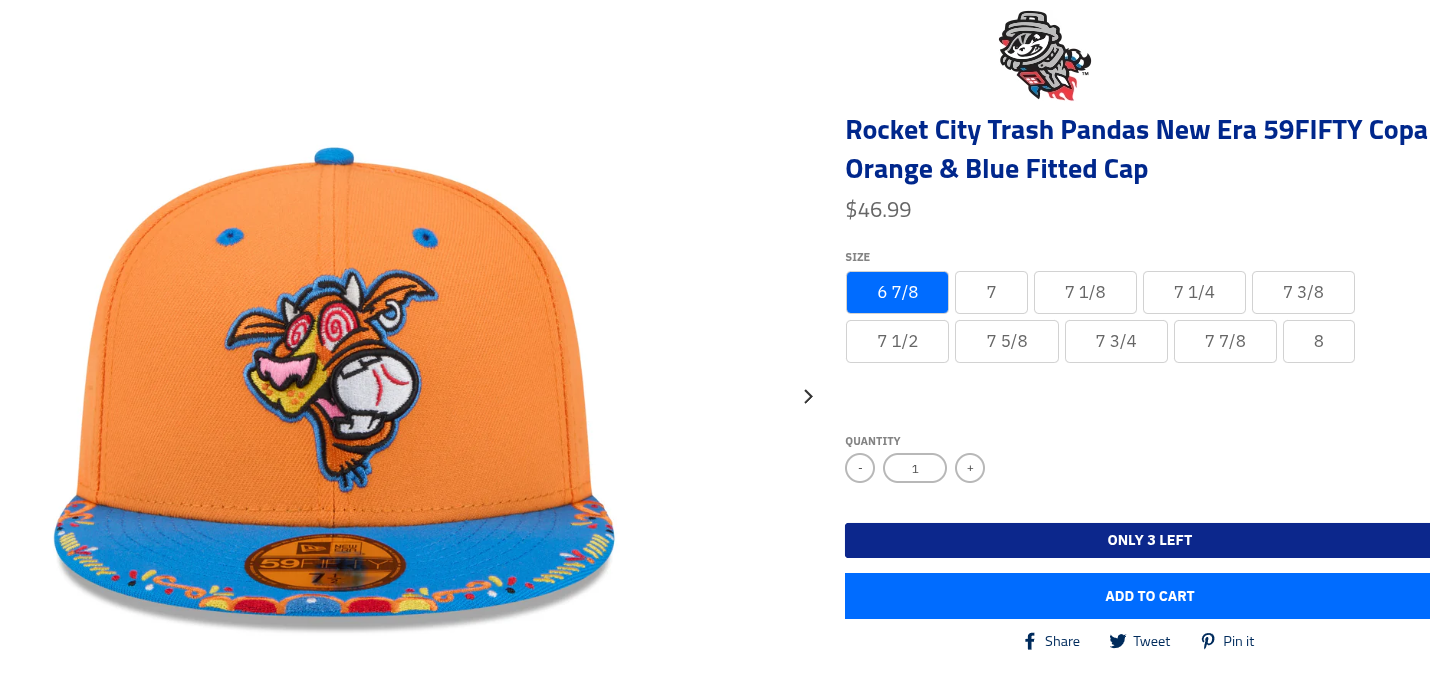
Task: Pick size 7 1/8
Action: coord(1085,293)
